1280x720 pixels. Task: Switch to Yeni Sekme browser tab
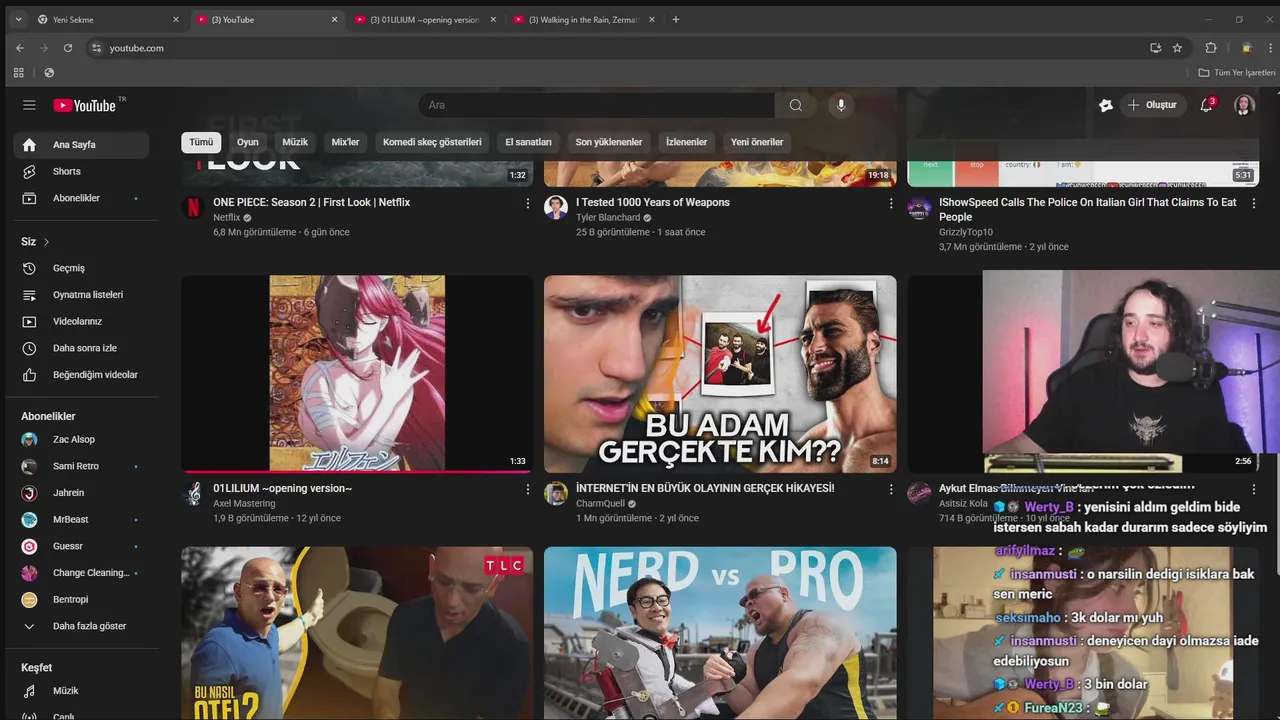[108, 19]
